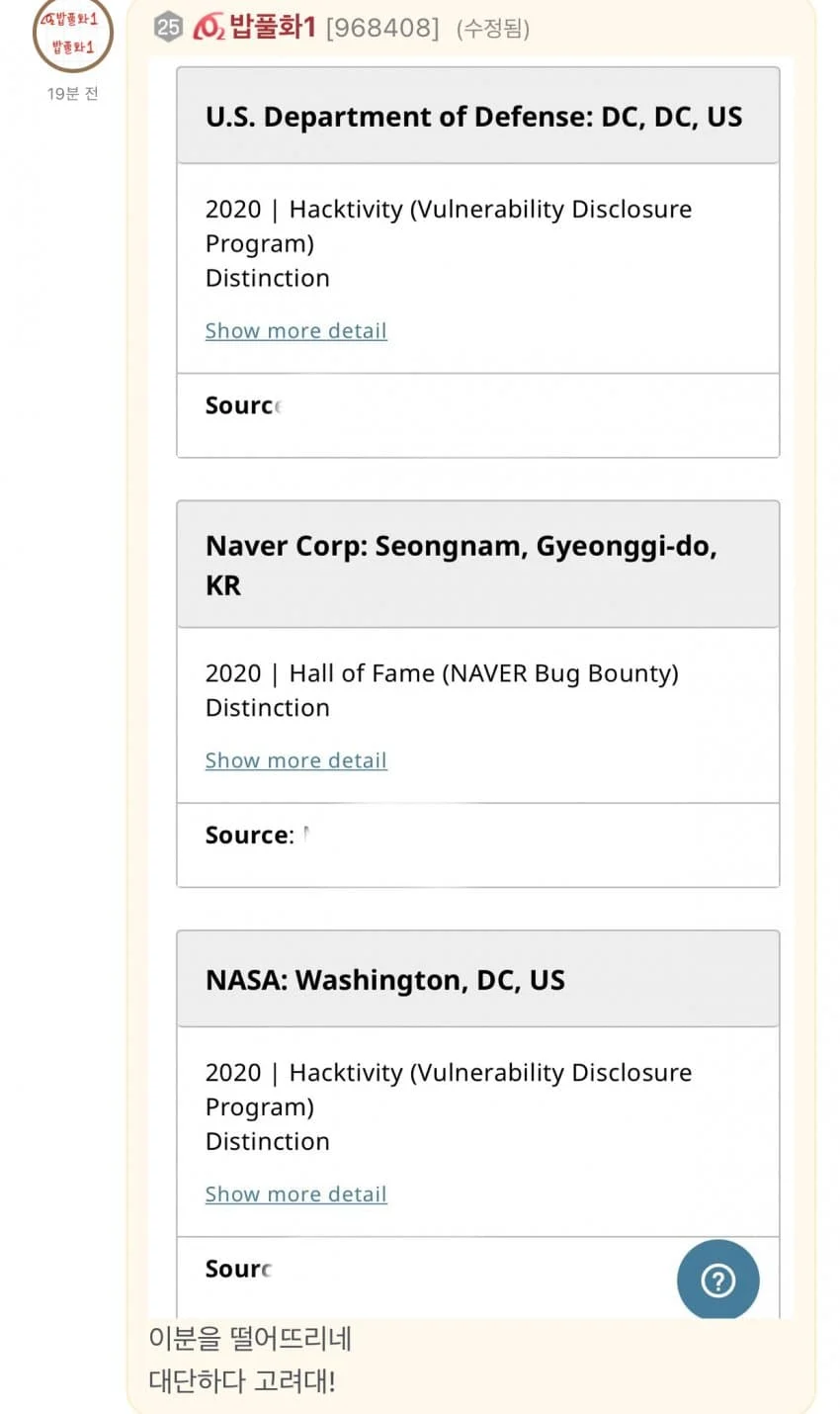840x1414 pixels.
Task: Show more detail for Naver Corp entry
Action: pyautogui.click(x=295, y=760)
